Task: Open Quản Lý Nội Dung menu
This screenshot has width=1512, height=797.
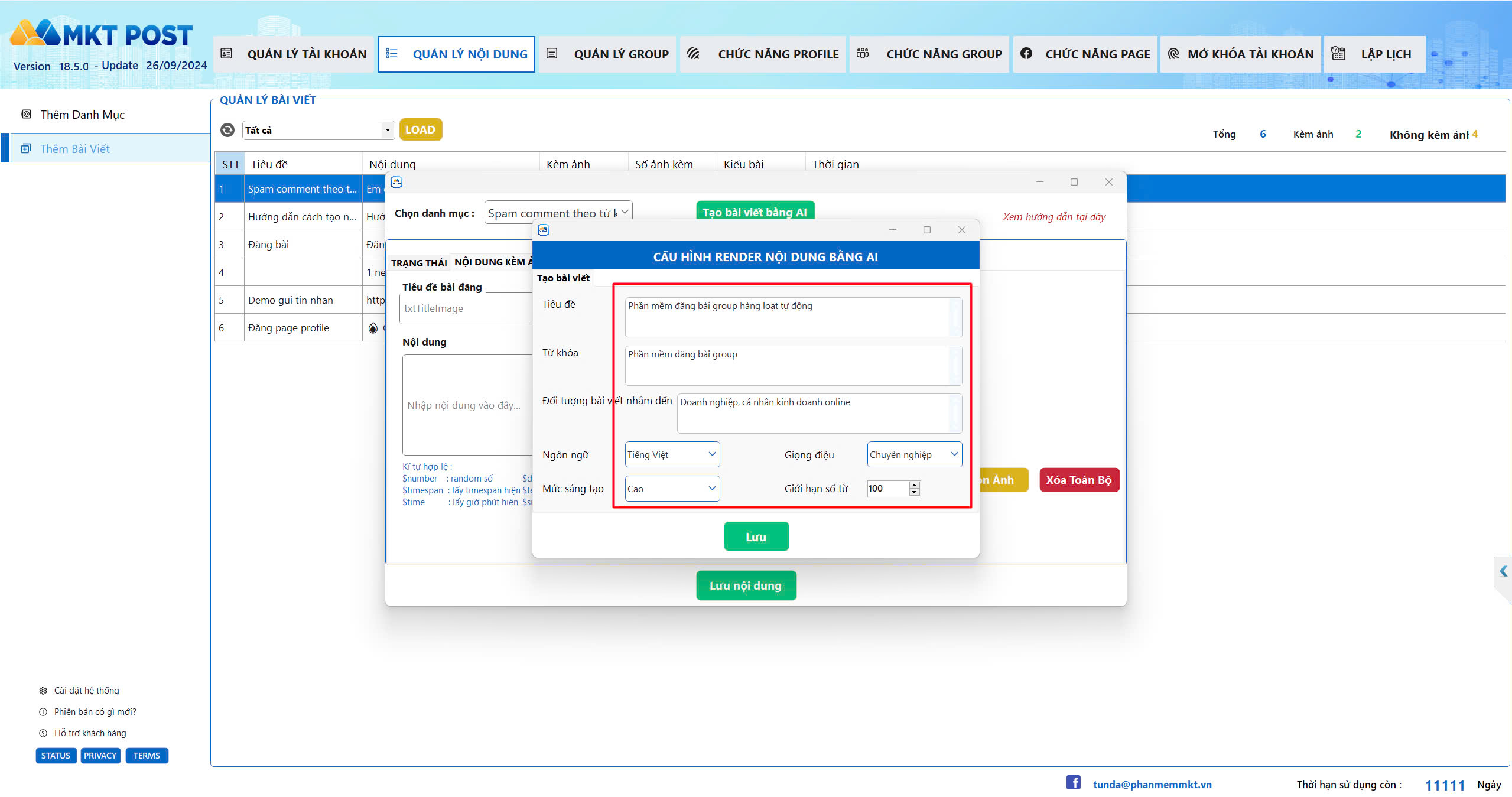Action: point(456,54)
